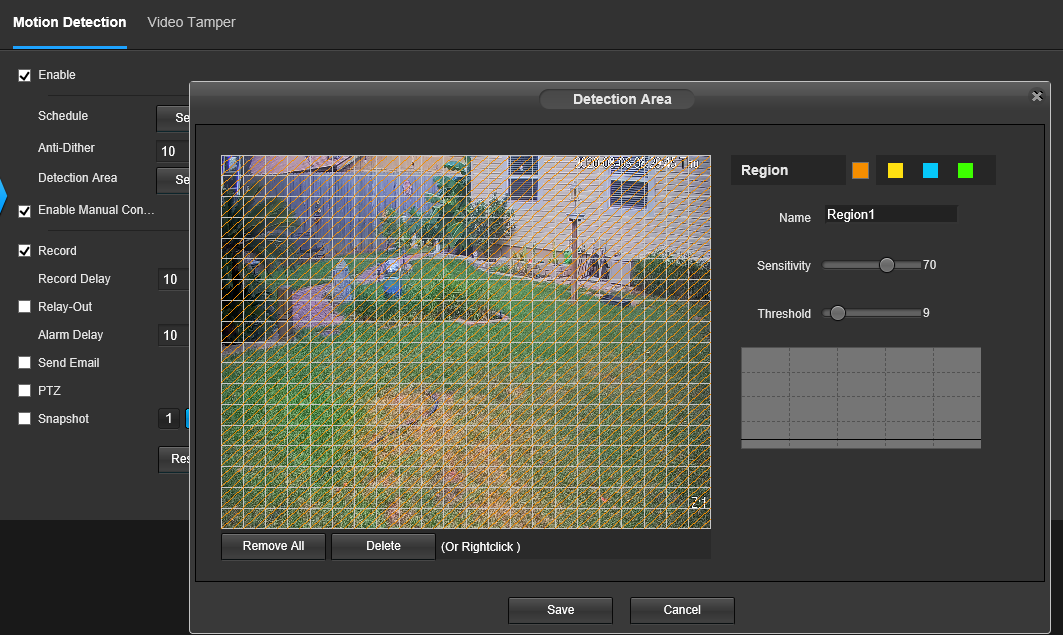Viewport: 1063px width, 635px height.
Task: Check the PTZ checkbox
Action: point(24,390)
